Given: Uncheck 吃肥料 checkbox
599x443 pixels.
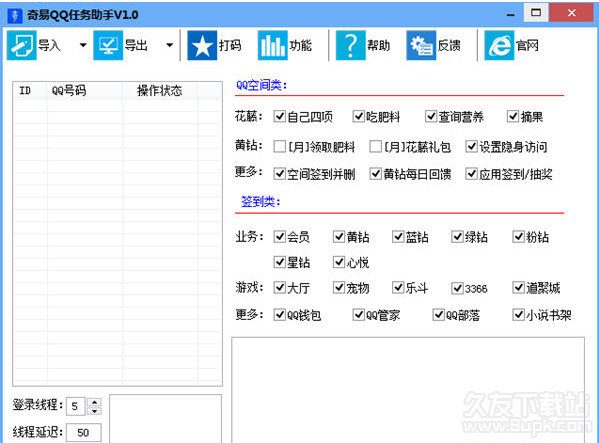Looking at the screenshot, I should (358, 116).
